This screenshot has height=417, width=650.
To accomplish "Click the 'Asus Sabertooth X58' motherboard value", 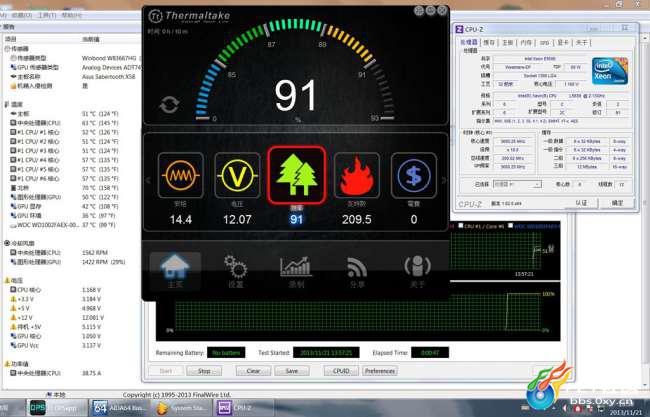I will [x=108, y=77].
